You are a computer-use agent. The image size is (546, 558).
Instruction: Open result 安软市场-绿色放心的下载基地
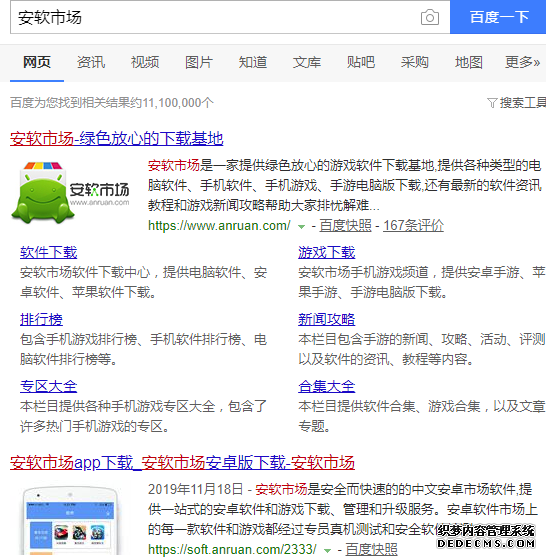pyautogui.click(x=117, y=138)
